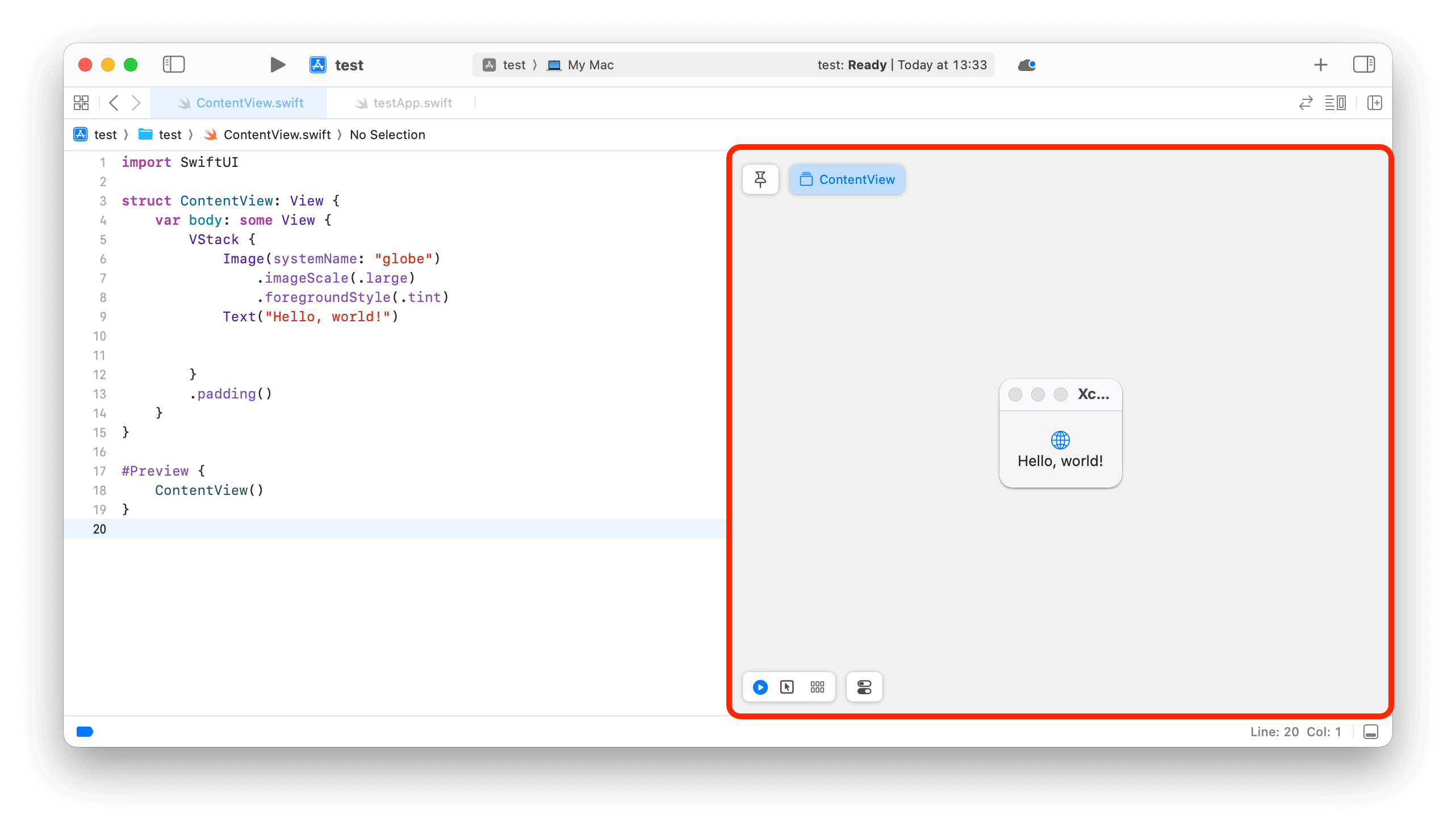Click the #Preview macro
The height and width of the screenshot is (831, 1456).
click(154, 471)
